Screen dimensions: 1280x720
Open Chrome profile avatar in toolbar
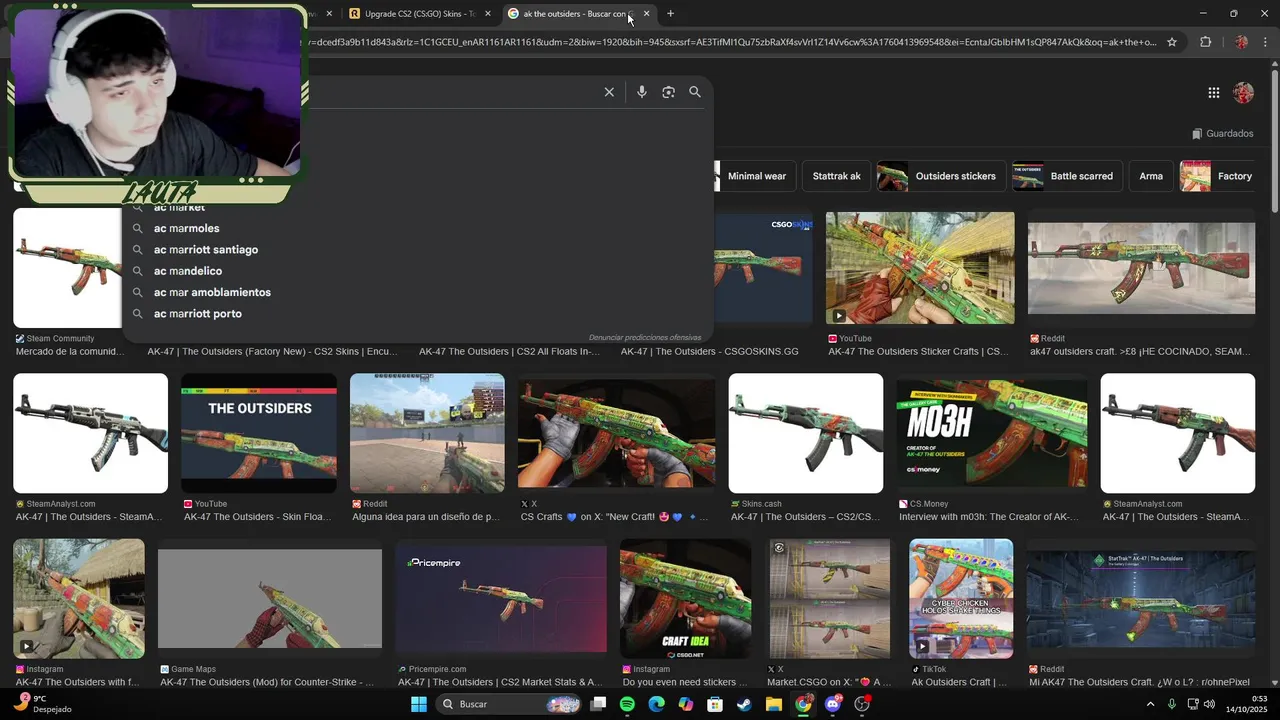pyautogui.click(x=1241, y=42)
